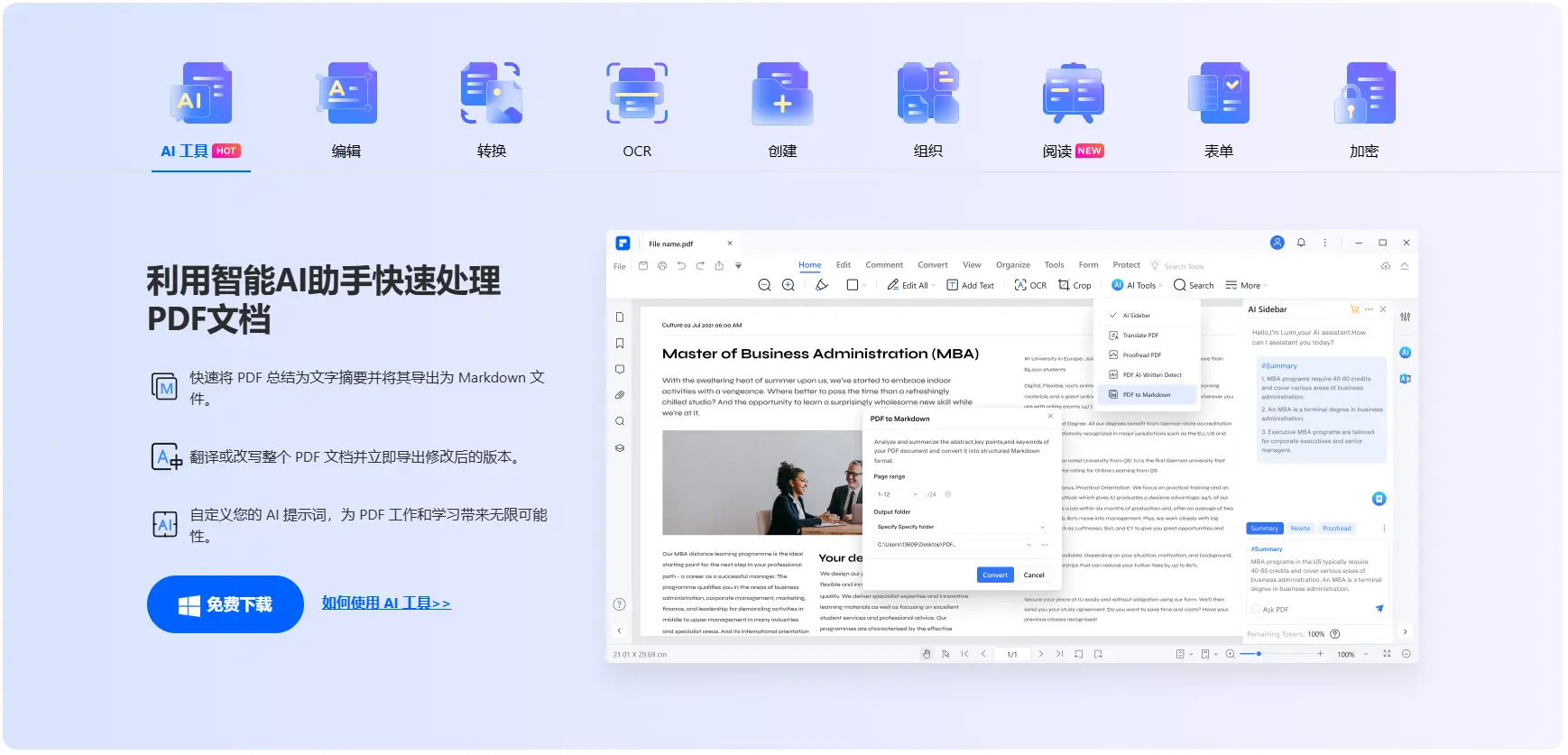Close the PDF to Markdown dialog

1050,417
